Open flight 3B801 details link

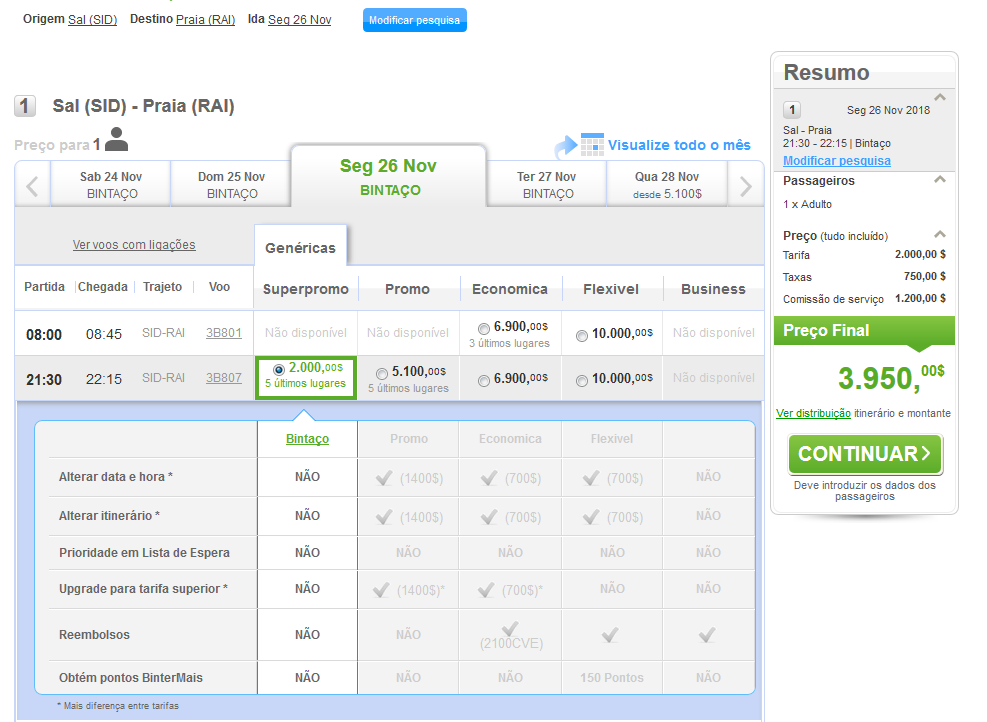tap(223, 332)
